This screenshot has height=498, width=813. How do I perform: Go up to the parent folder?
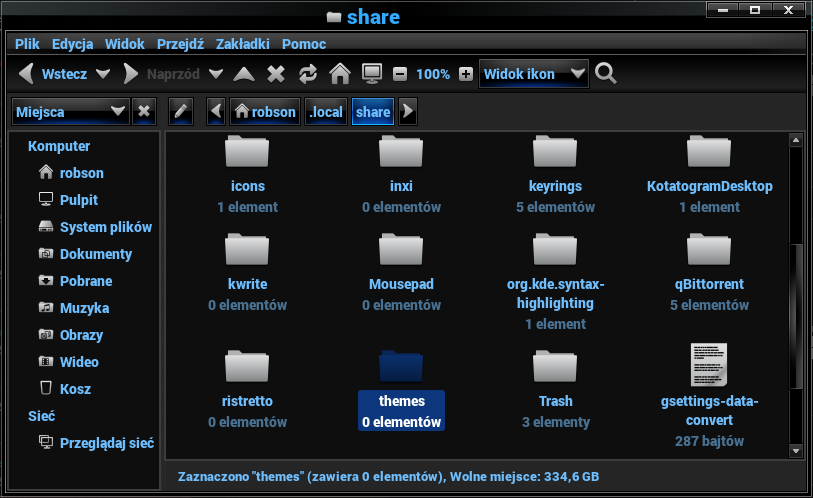coord(244,74)
